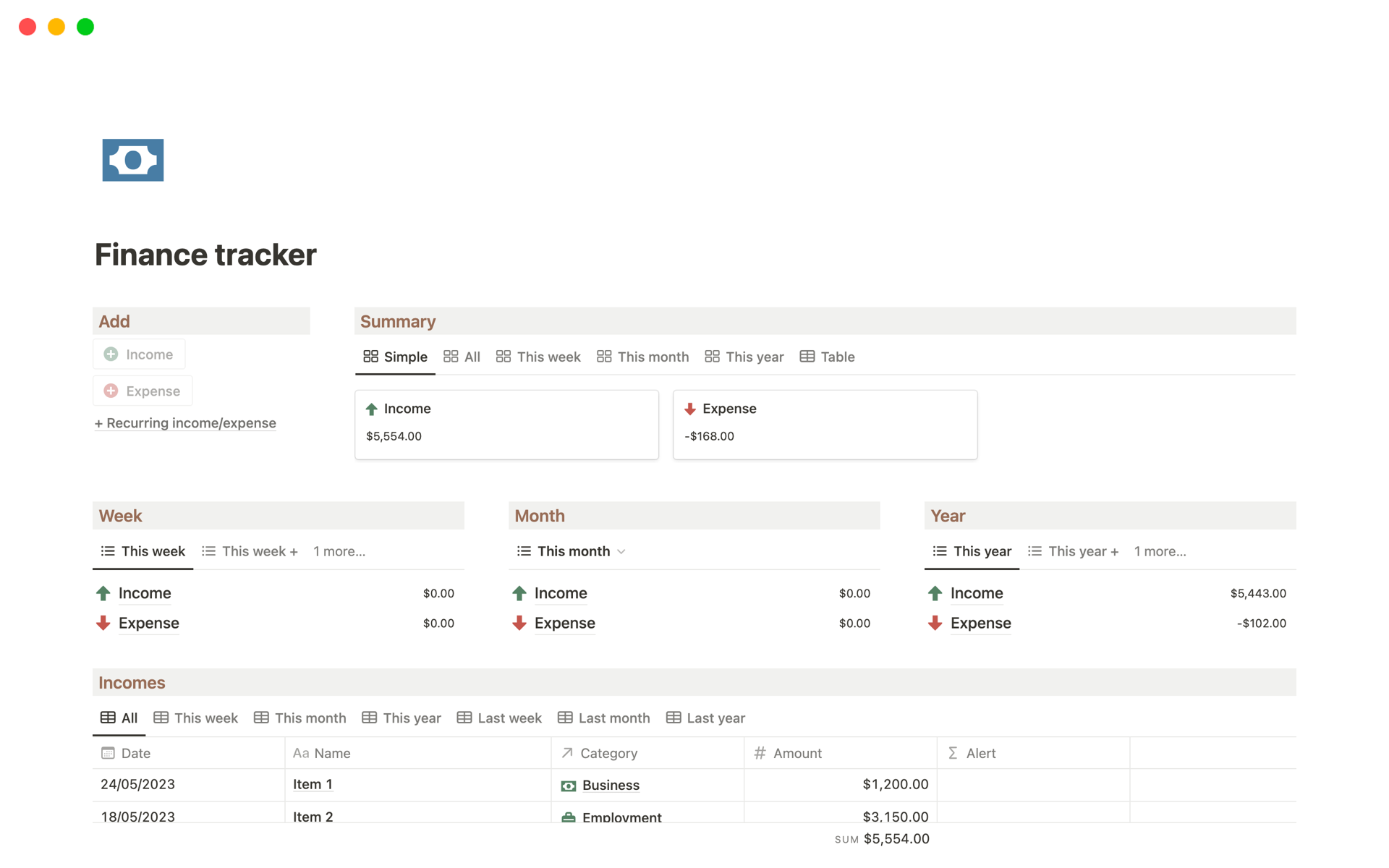This screenshot has height=868, width=1389.
Task: Select Item 1 in the Incomes table
Action: pyautogui.click(x=313, y=784)
